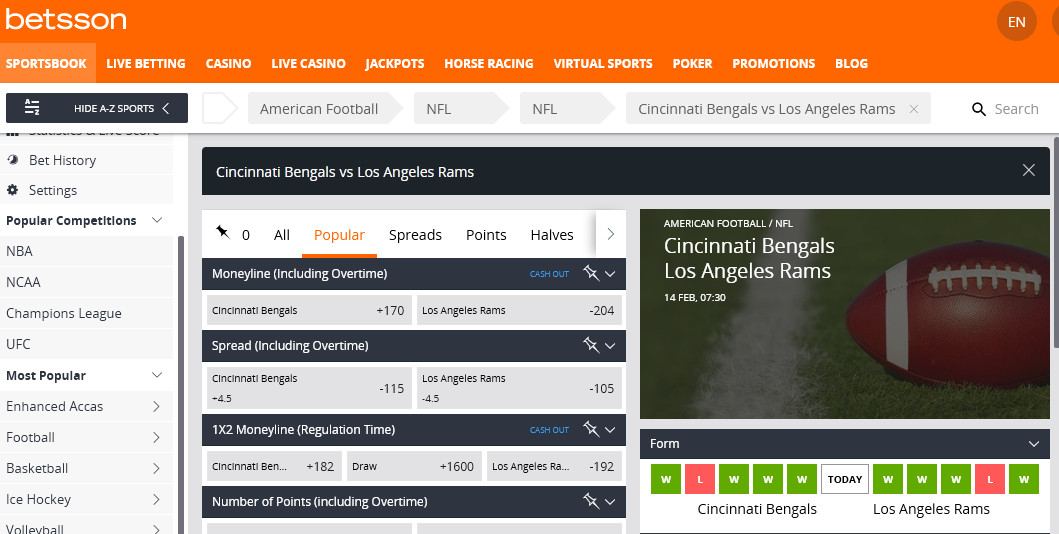
Task: Click the search magnifier icon
Action: pos(979,109)
